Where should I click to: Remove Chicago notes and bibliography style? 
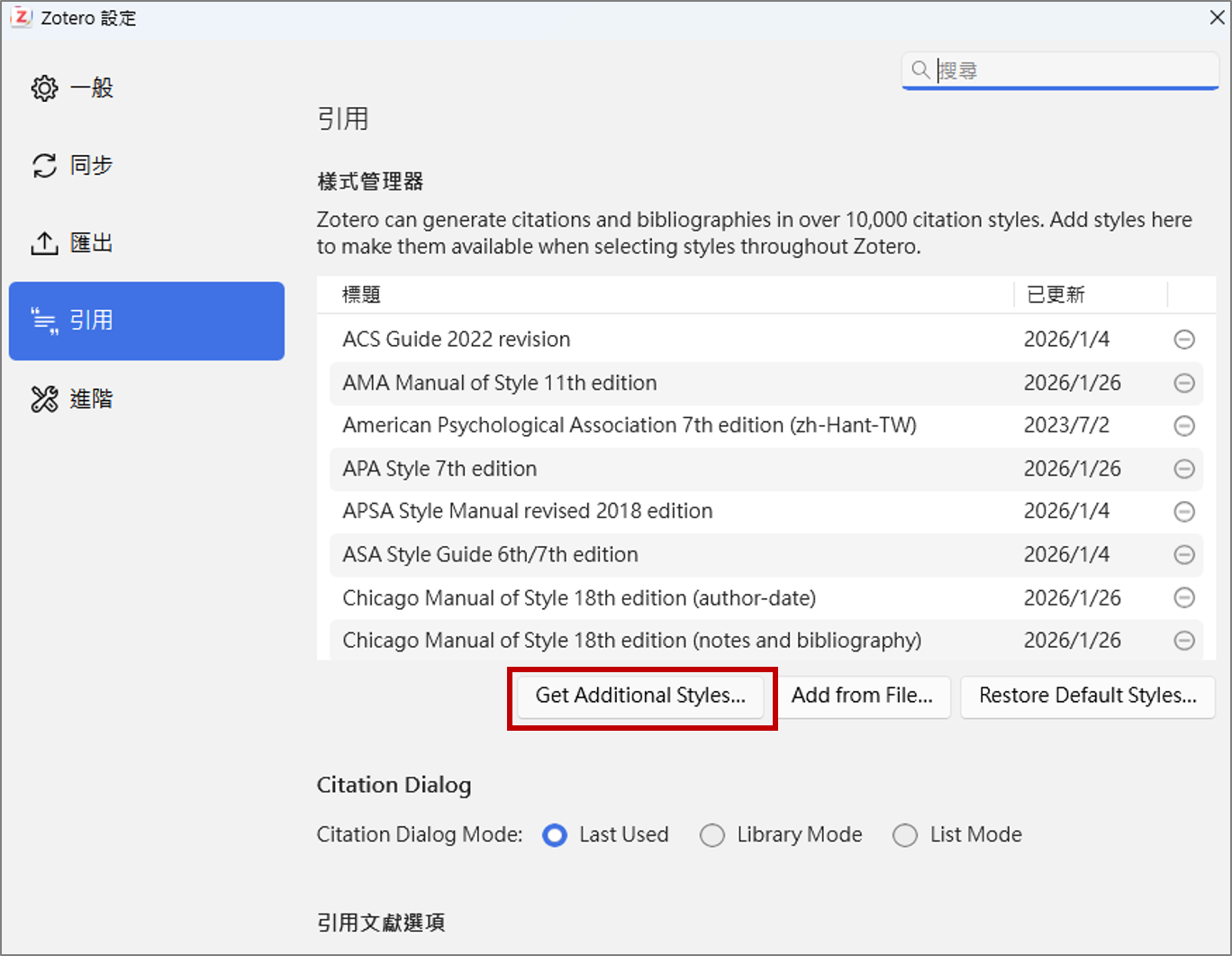tap(1184, 641)
